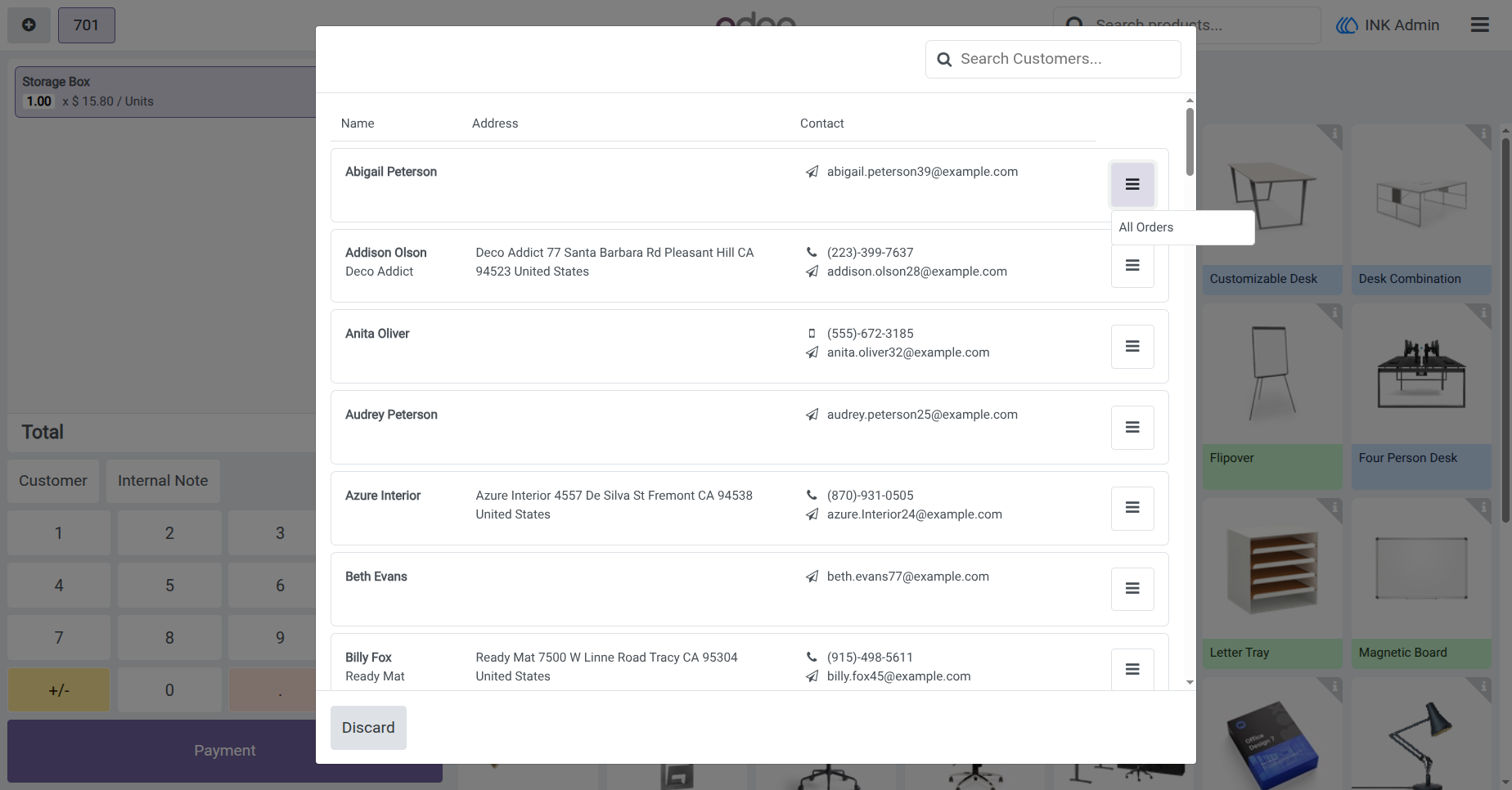Select the Magnetic Board product

(x=1421, y=583)
